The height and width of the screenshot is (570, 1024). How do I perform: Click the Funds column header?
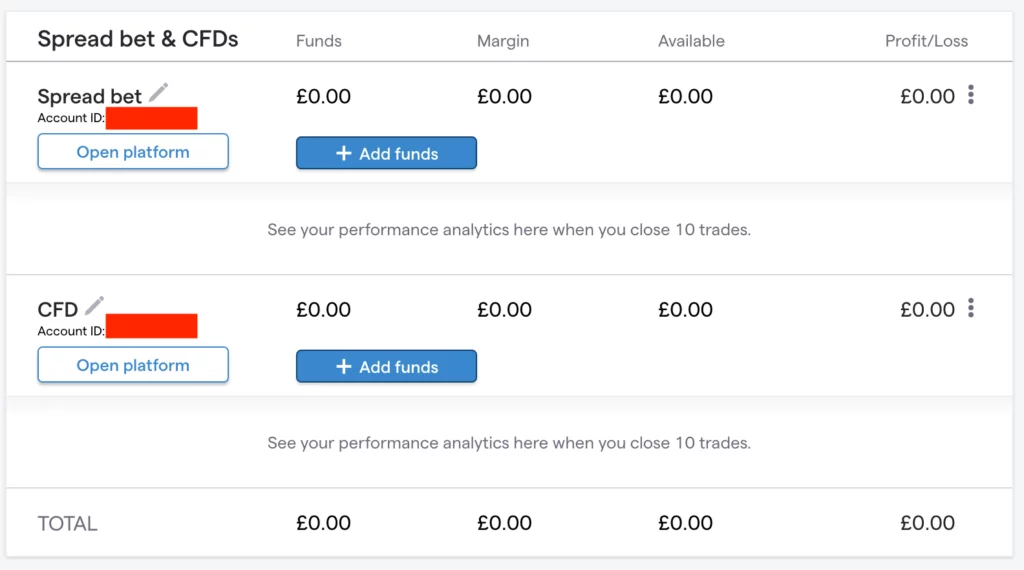pos(319,41)
